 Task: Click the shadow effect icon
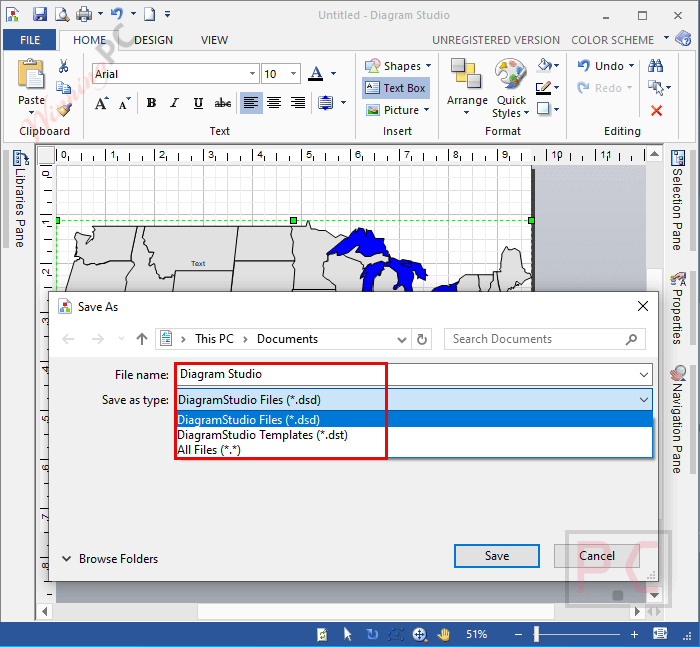pyautogui.click(x=543, y=109)
